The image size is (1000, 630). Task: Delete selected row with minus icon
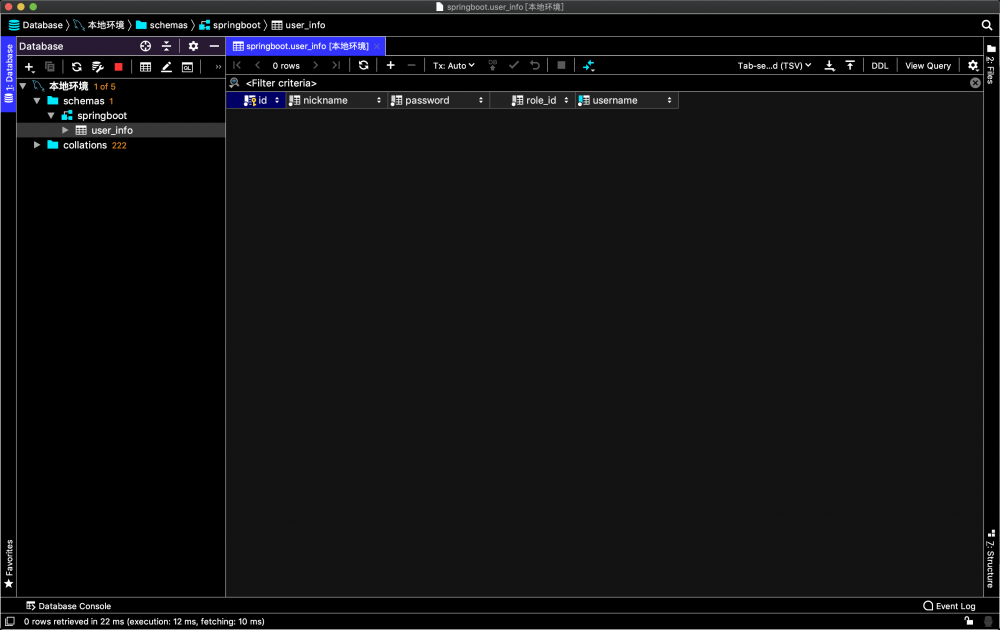point(411,65)
